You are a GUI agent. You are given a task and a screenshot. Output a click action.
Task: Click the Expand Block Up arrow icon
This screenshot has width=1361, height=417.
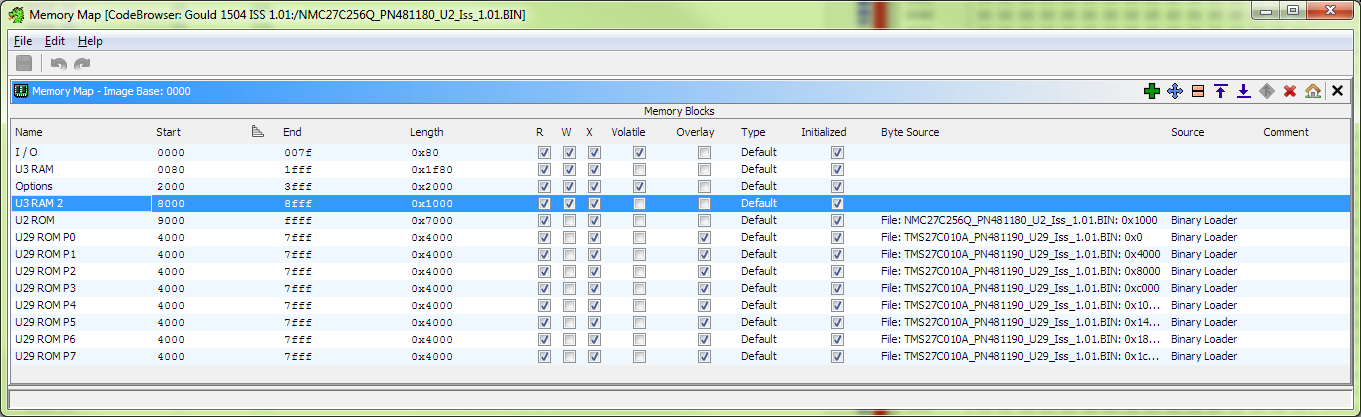coord(1221,91)
